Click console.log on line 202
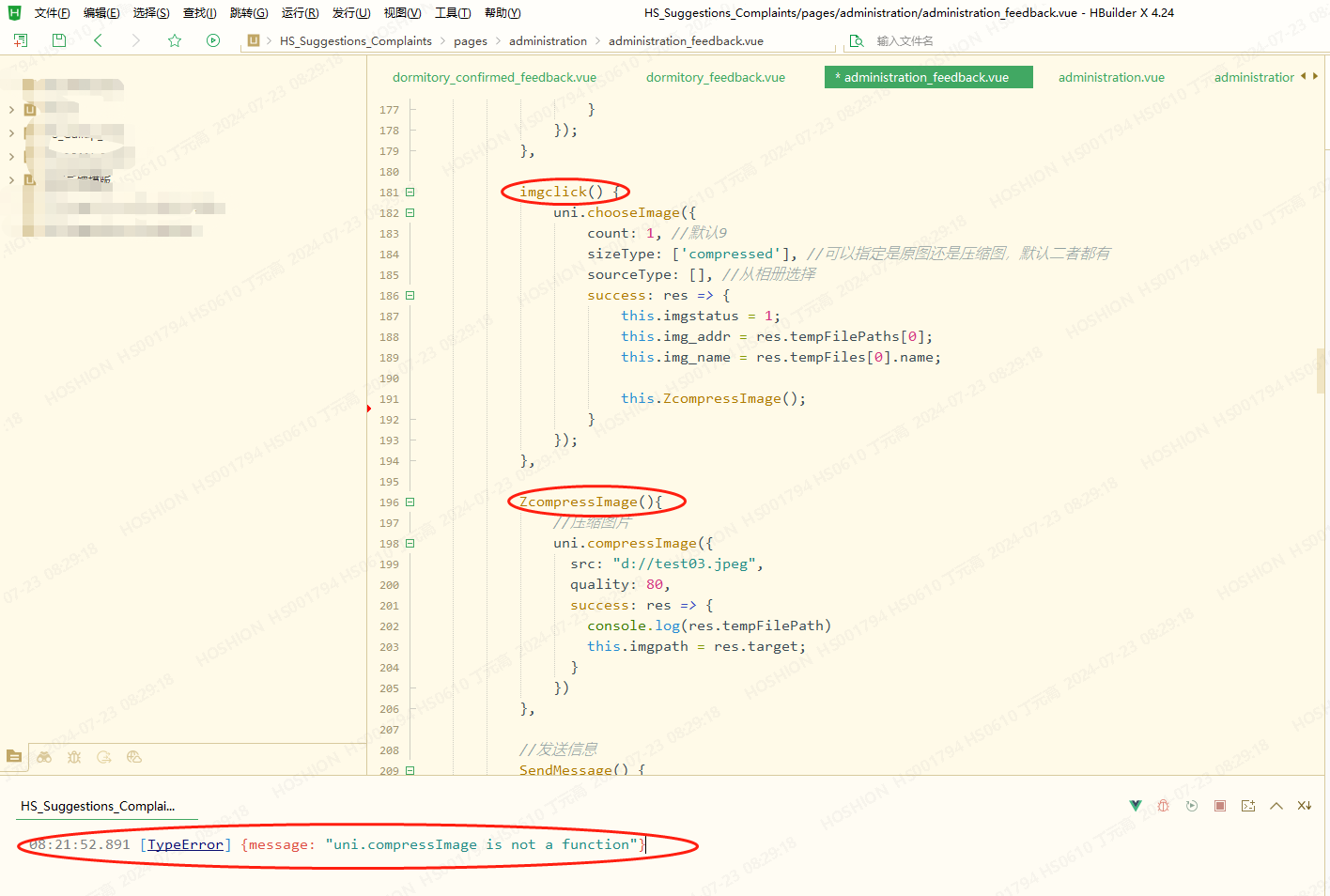Viewport: 1330px width, 896px height. tap(633, 626)
